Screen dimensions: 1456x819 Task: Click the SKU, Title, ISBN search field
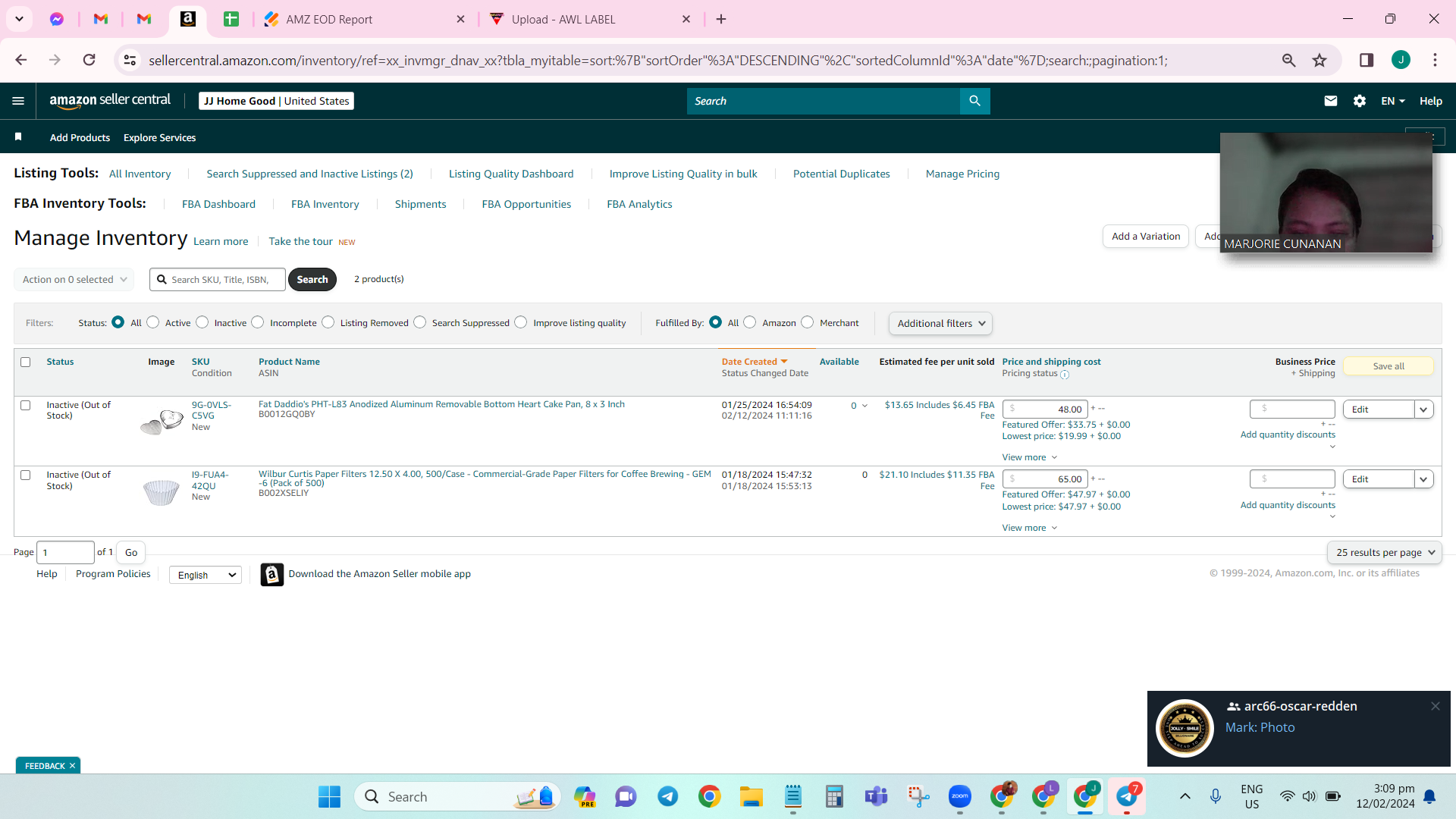[x=218, y=279]
